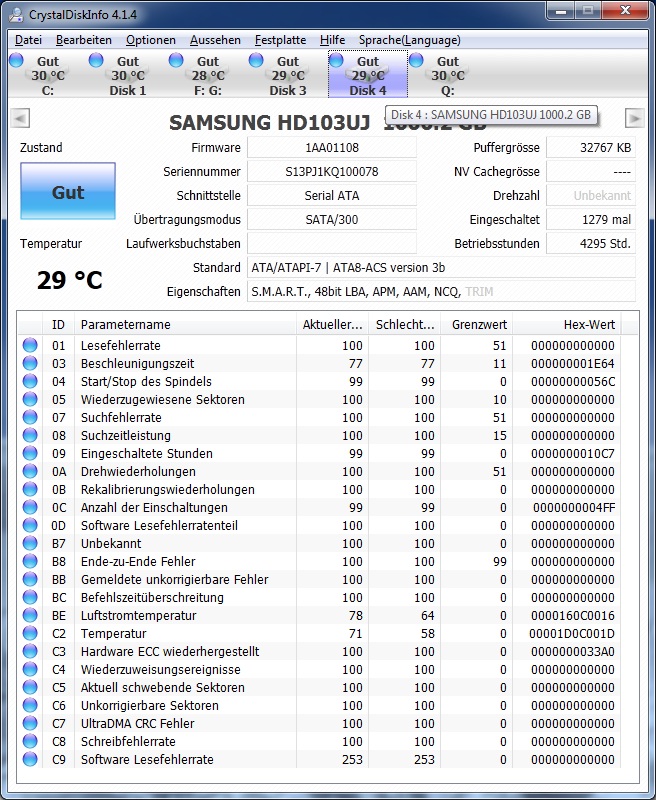Click the Hex-Wert column header
Viewport: 656px width, 800px height.
(567, 324)
